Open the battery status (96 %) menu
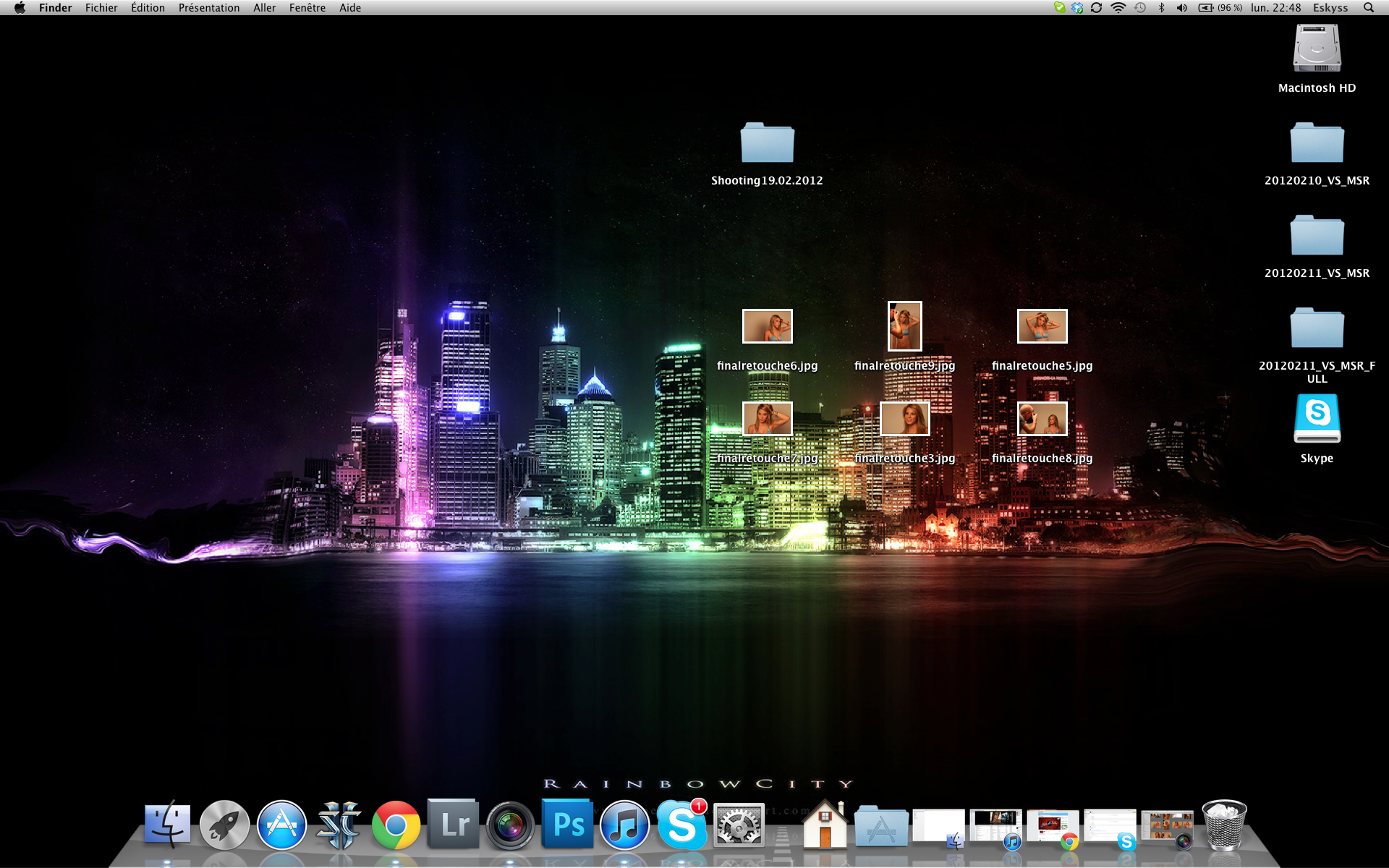The height and width of the screenshot is (868, 1389). click(x=1220, y=8)
